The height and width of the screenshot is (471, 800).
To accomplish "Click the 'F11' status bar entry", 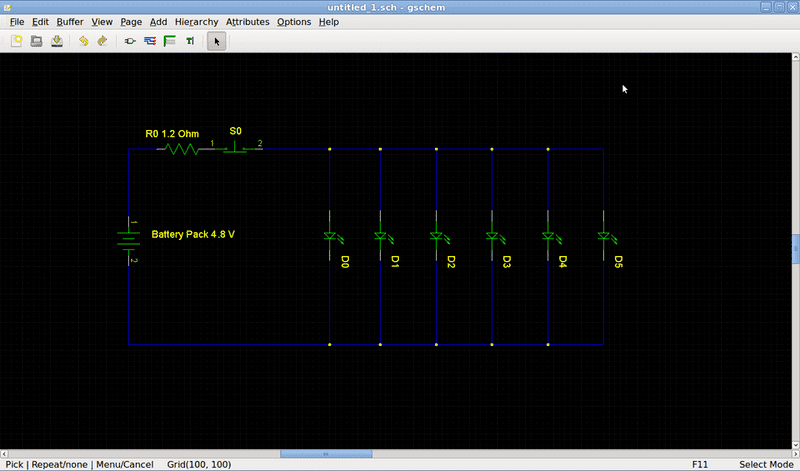I will point(700,464).
